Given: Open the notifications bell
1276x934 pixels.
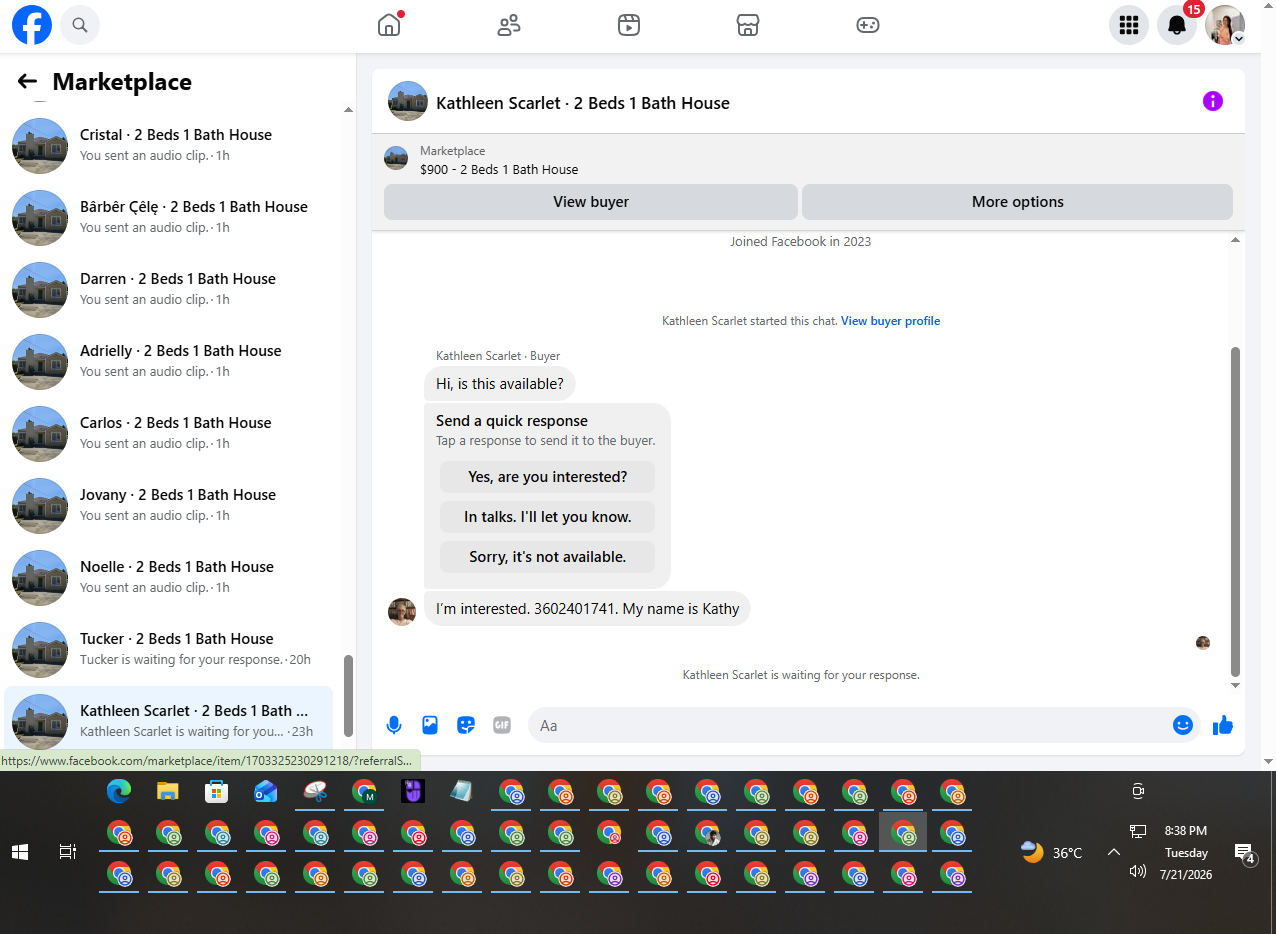Looking at the screenshot, I should click(x=1177, y=25).
